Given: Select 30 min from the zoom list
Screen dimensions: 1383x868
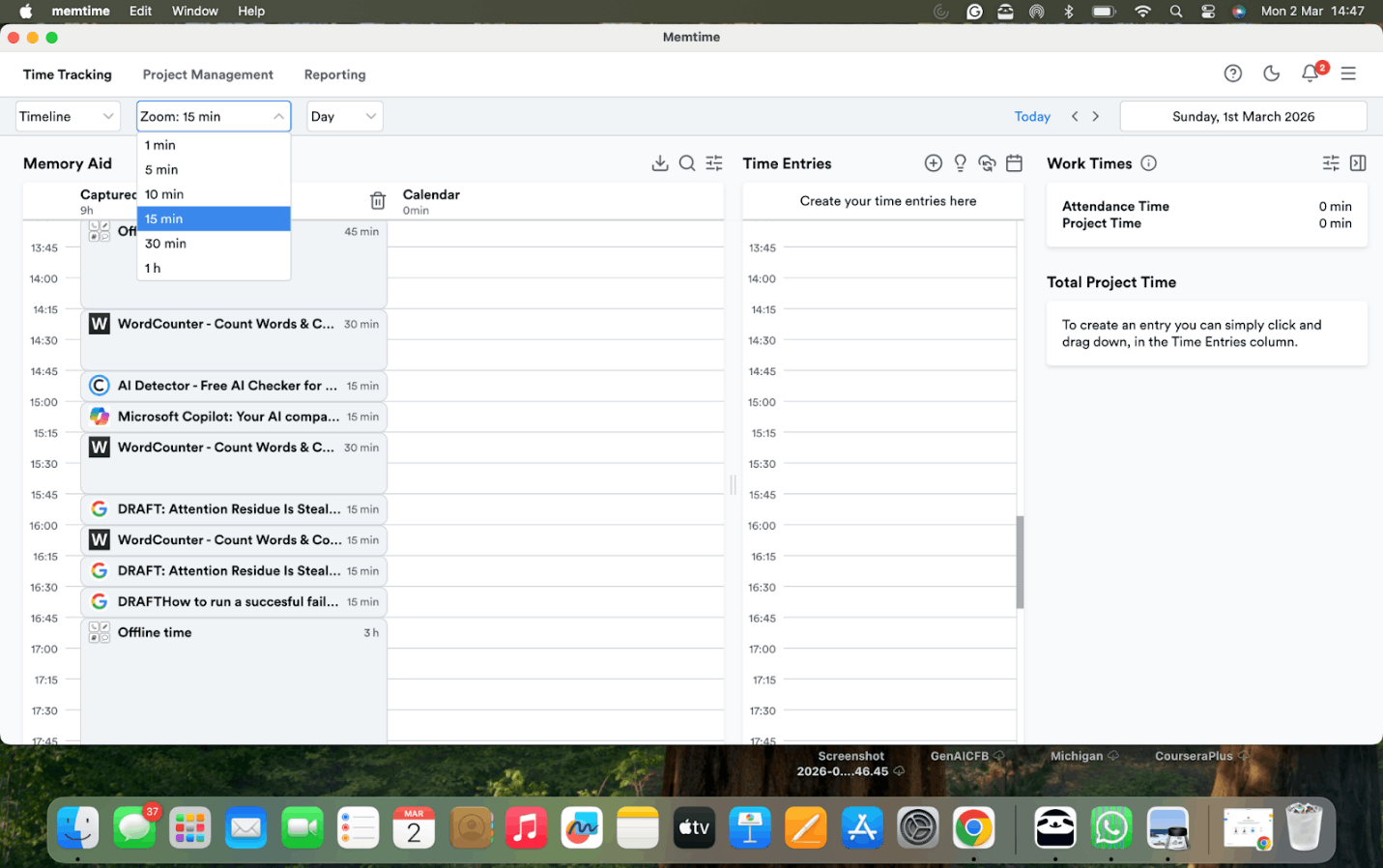Looking at the screenshot, I should (x=165, y=243).
